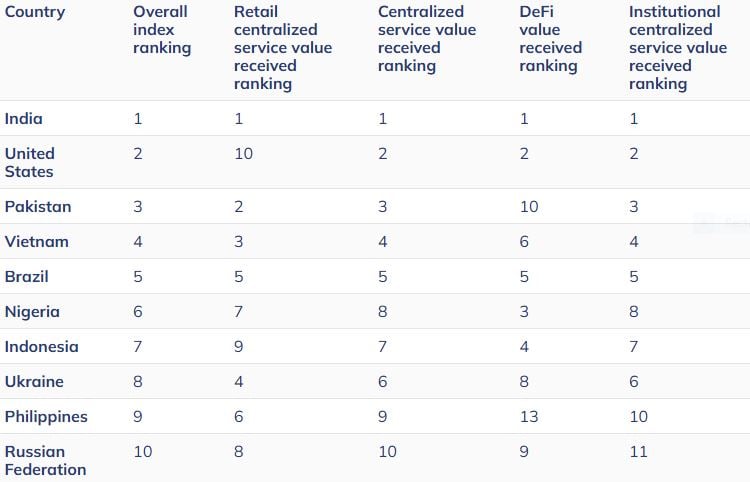Select Russian Federation's institutional ranking value 11
This screenshot has width=750, height=482.
[638, 452]
